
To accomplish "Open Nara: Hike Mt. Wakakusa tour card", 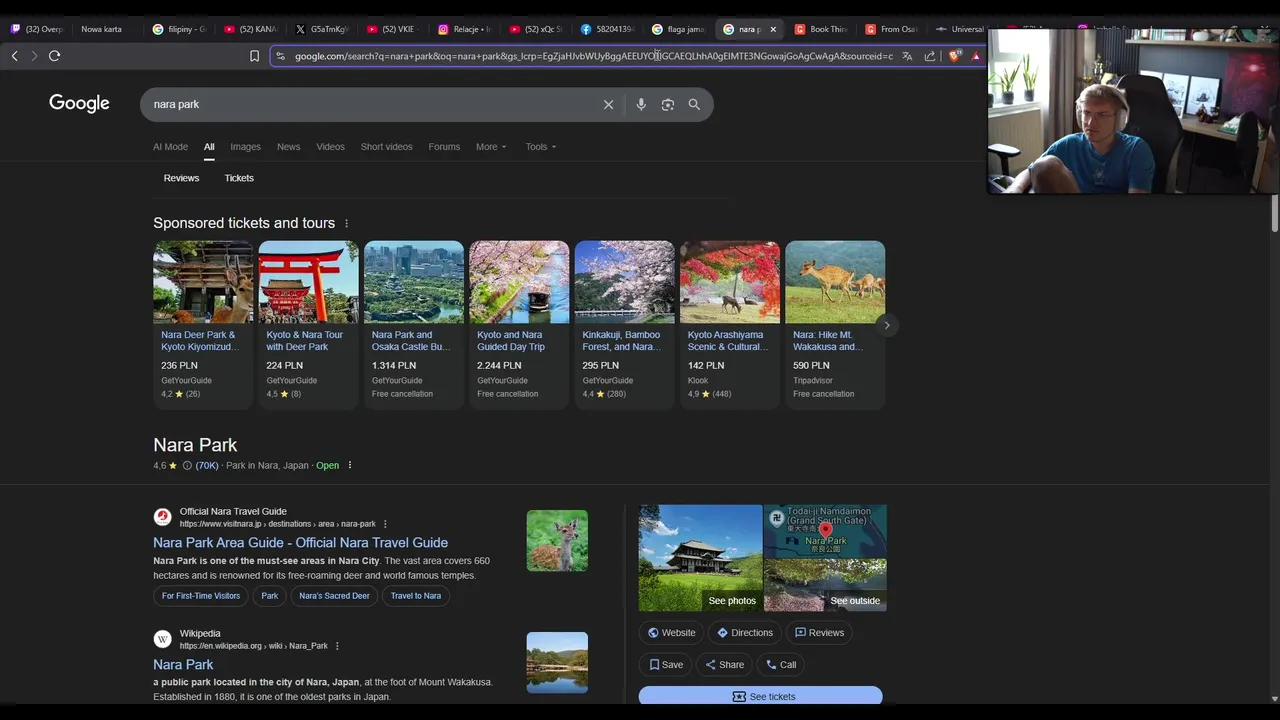I will point(835,324).
